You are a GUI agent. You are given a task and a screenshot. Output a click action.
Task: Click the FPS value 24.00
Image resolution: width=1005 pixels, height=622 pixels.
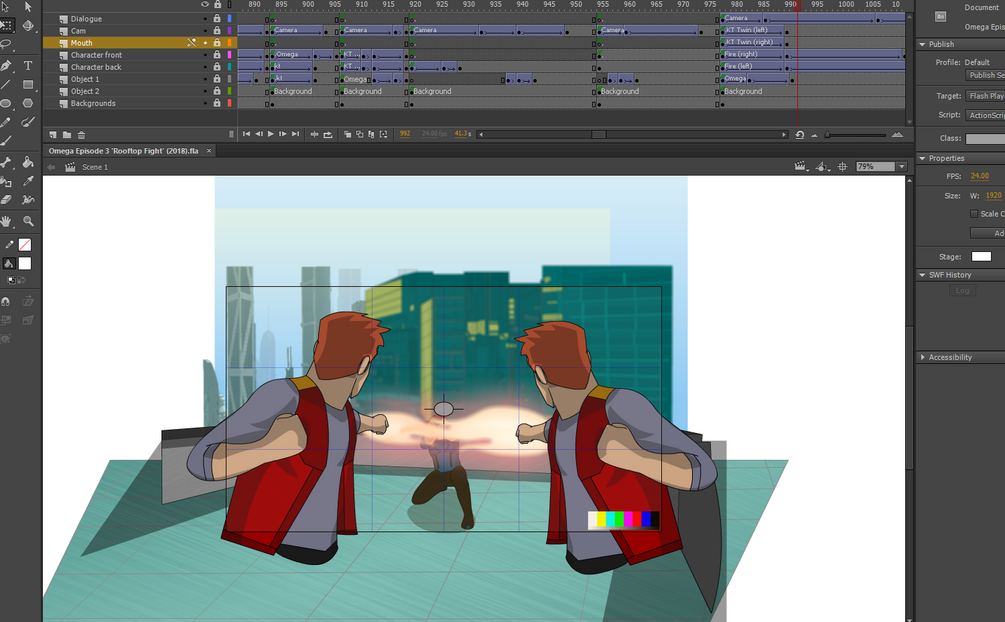[x=979, y=176]
